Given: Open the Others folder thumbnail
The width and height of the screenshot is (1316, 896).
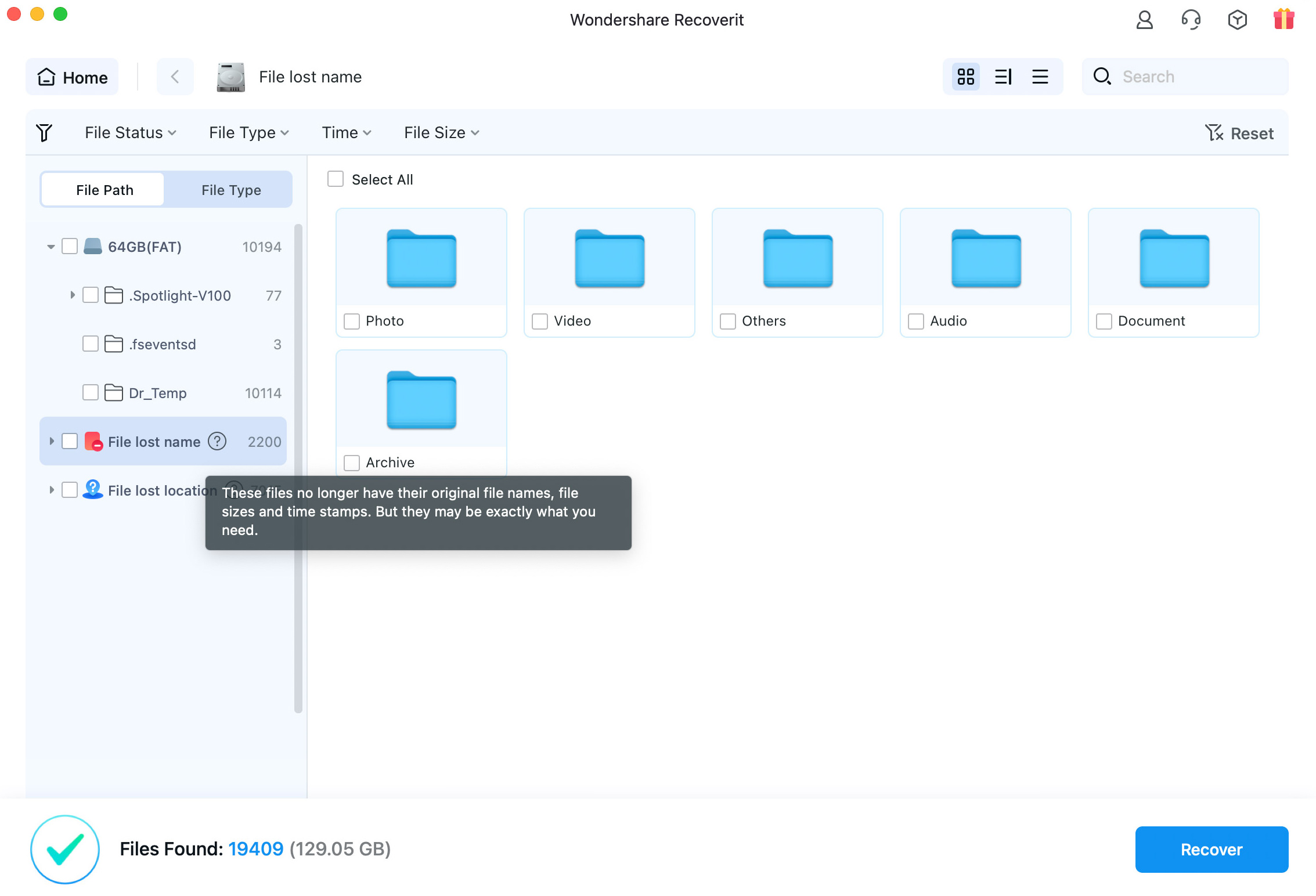Looking at the screenshot, I should pyautogui.click(x=798, y=258).
